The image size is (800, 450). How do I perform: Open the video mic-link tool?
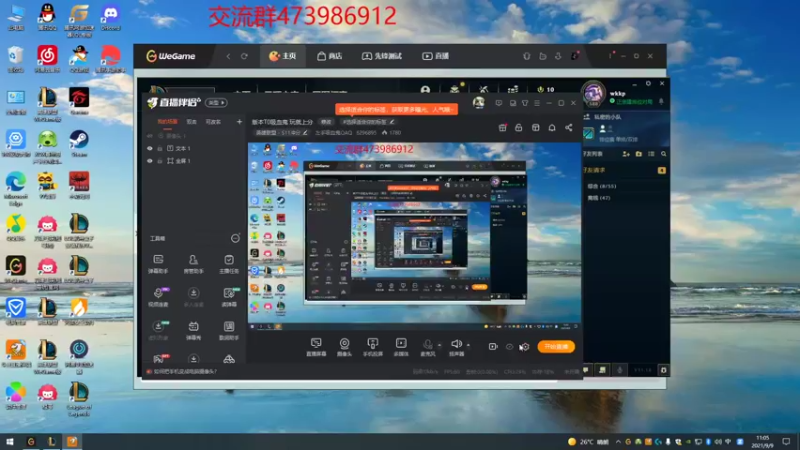pos(158,297)
